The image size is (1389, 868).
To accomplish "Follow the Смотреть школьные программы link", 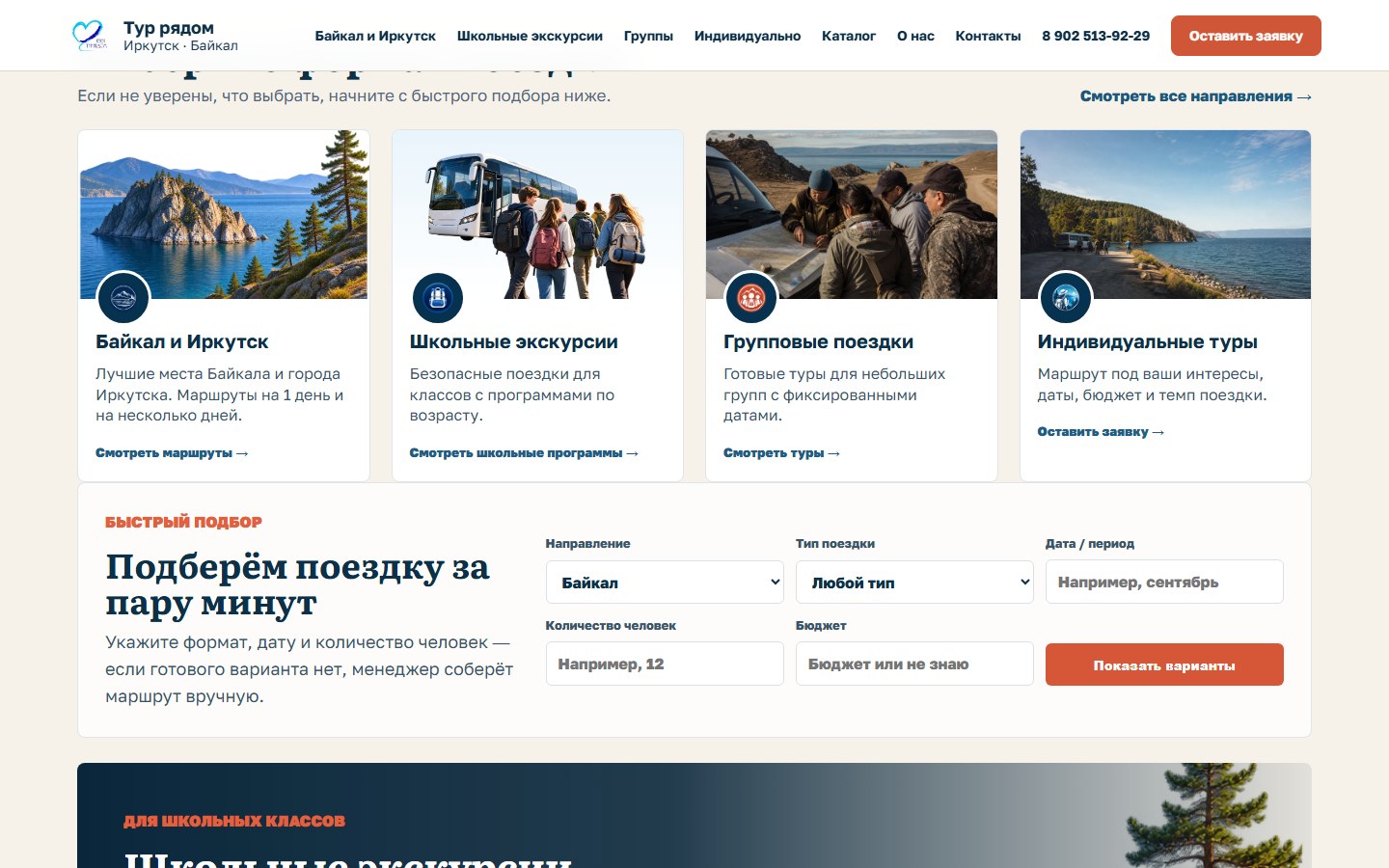I will [524, 453].
